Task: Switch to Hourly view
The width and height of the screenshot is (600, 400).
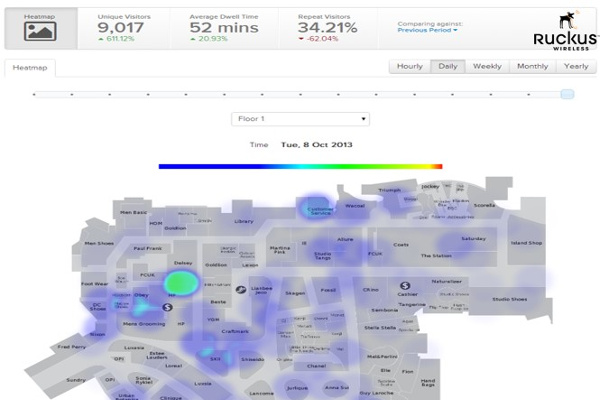Action: (x=409, y=66)
